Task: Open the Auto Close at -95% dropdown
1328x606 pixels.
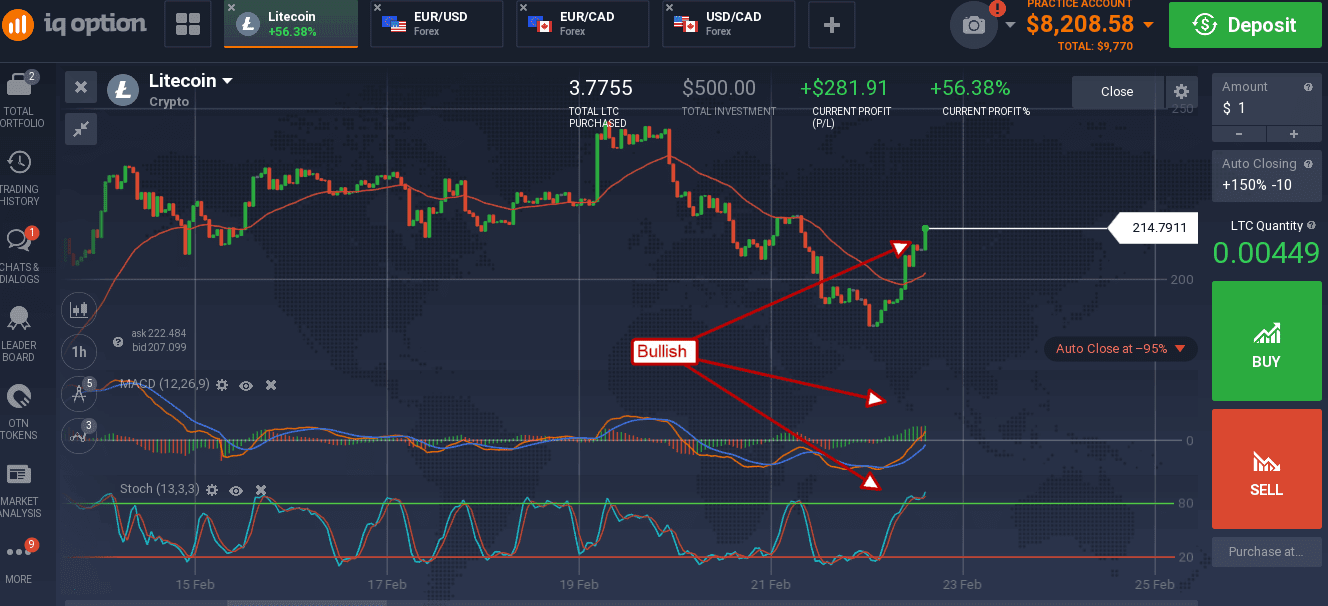Action: 1120,349
